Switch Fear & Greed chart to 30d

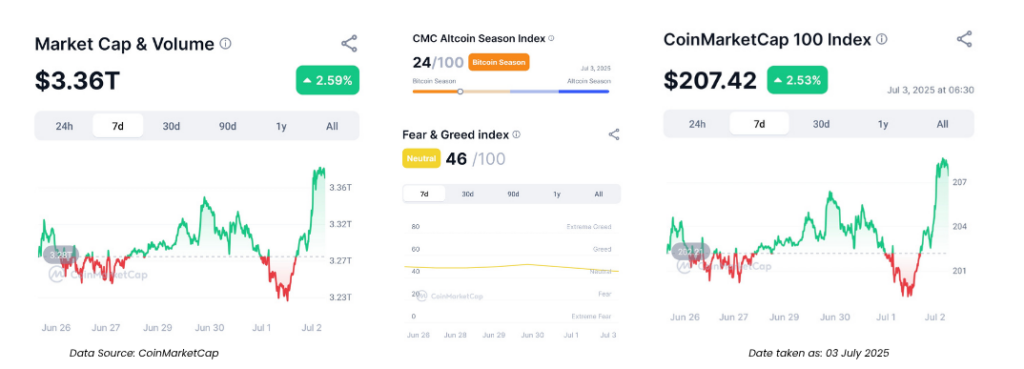468,194
